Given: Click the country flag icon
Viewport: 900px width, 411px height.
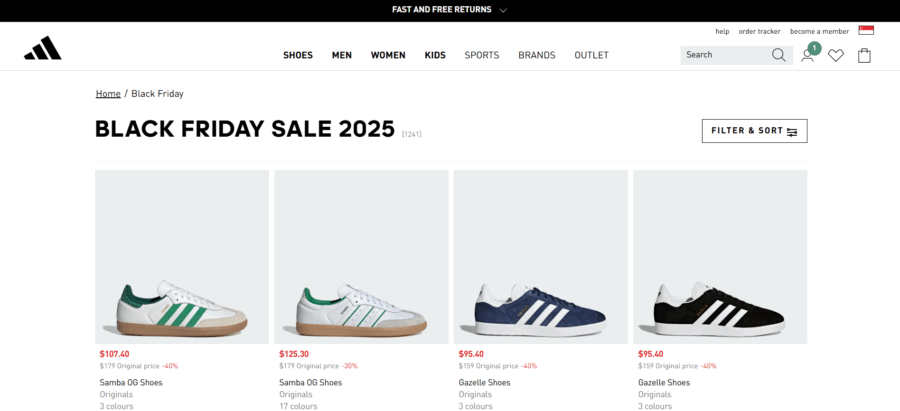Looking at the screenshot, I should [x=866, y=31].
